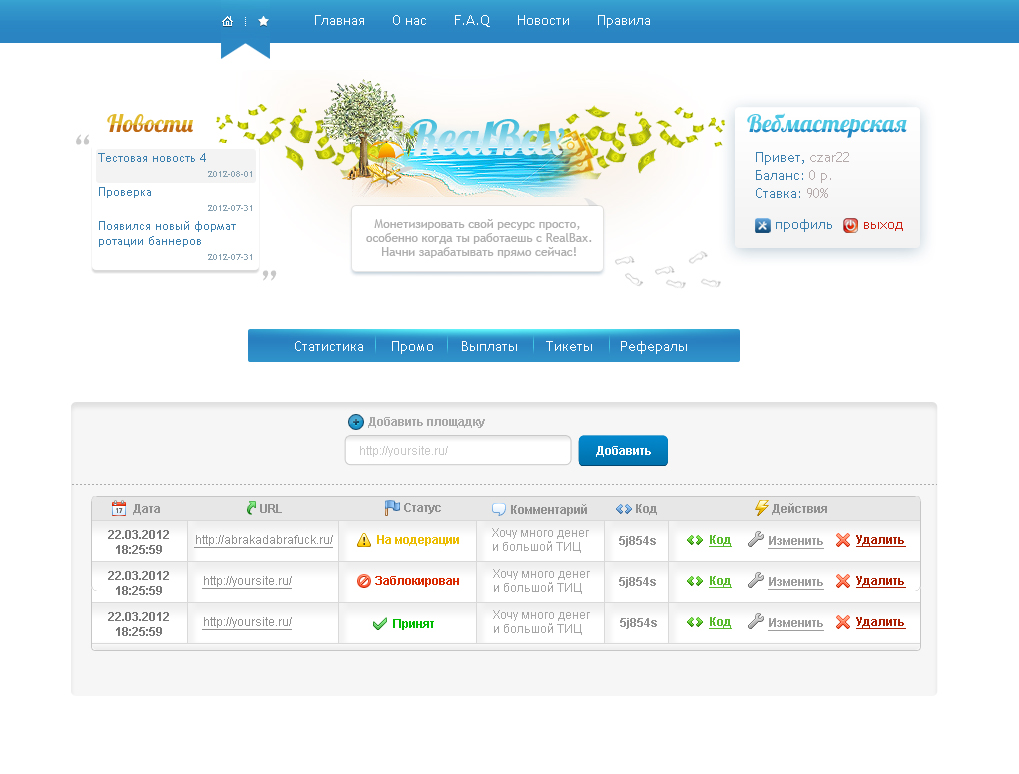Click wrench icon in Принят row

pos(755,621)
